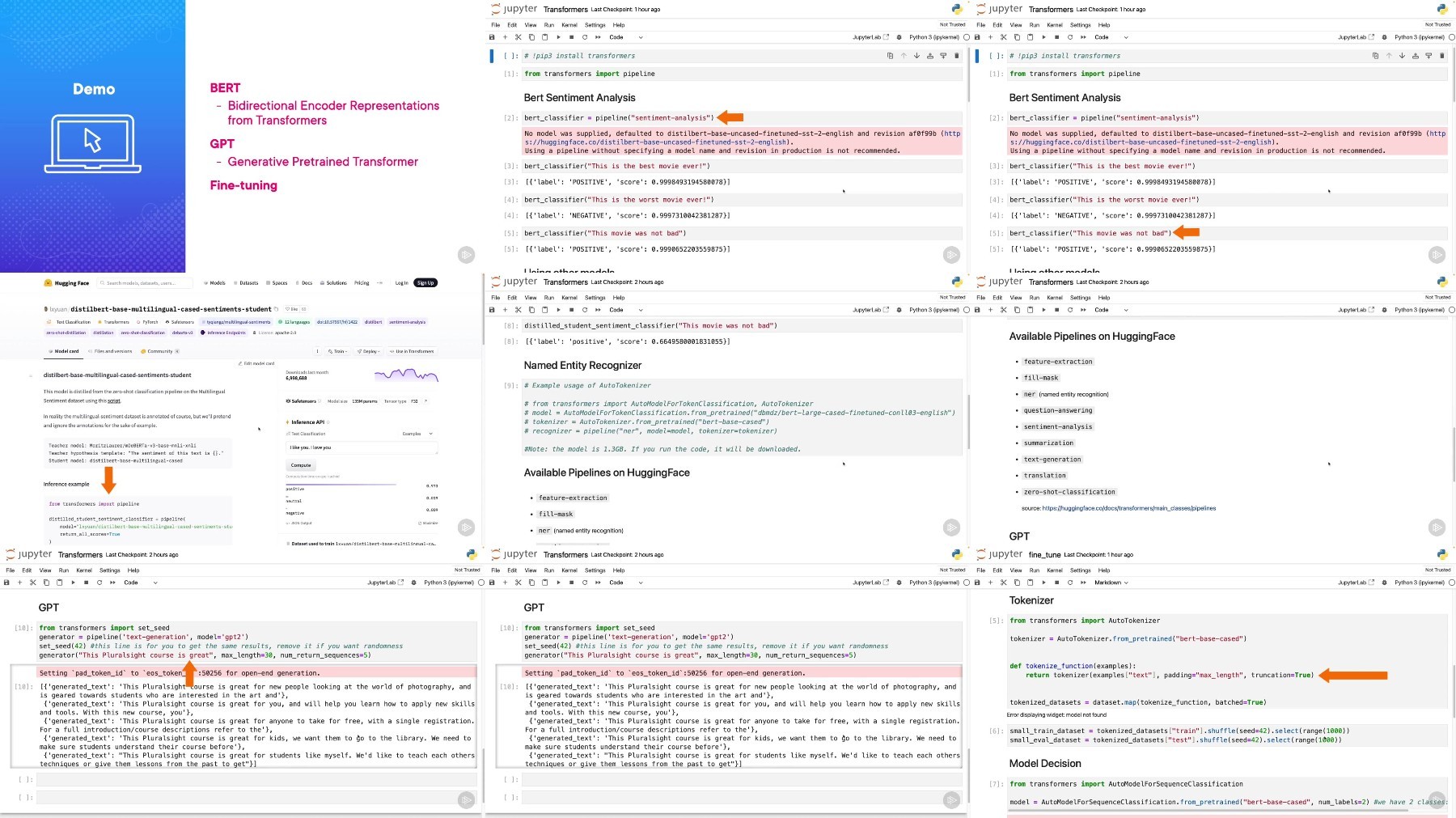Move cell down arrow in leftmost Bert Sentiment notebook

tap(916, 56)
